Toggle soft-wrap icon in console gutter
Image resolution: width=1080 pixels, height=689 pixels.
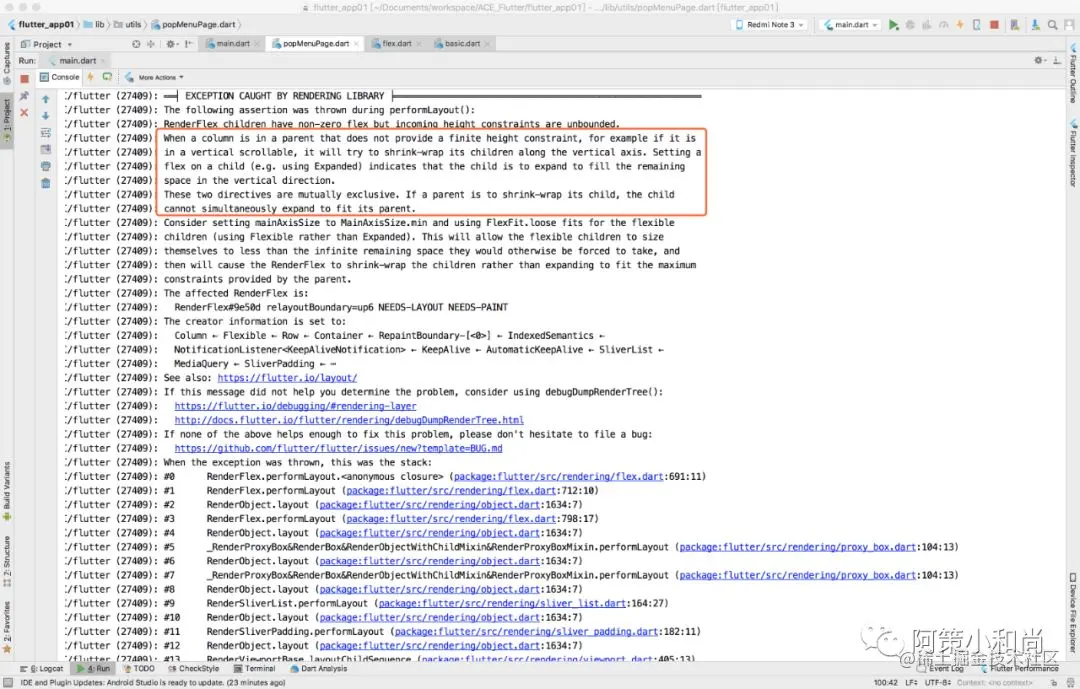click(45, 132)
